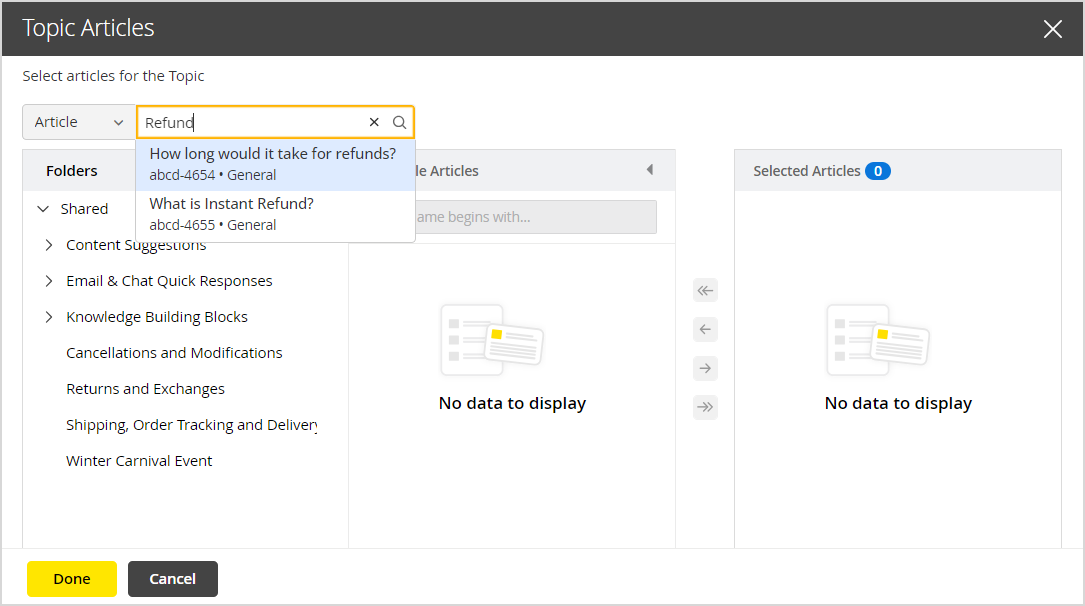The width and height of the screenshot is (1085, 606).
Task: Expand the Content Suggestions folder
Action: (48, 244)
